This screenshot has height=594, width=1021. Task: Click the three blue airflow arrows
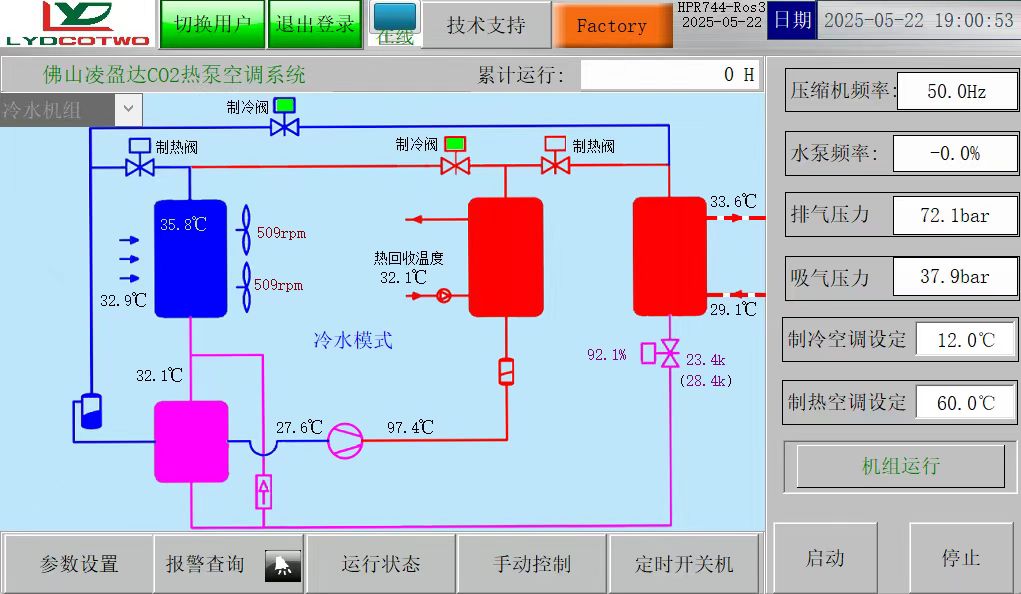click(x=129, y=259)
